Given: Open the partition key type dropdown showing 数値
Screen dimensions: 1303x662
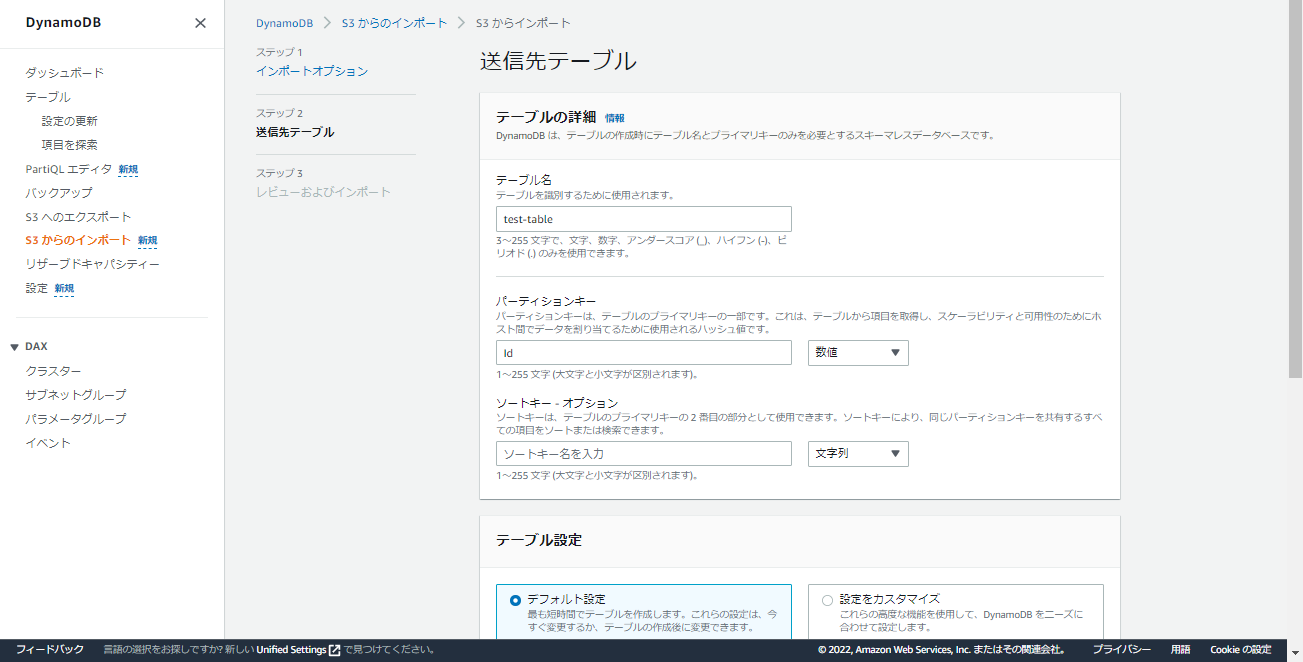Looking at the screenshot, I should click(x=857, y=352).
